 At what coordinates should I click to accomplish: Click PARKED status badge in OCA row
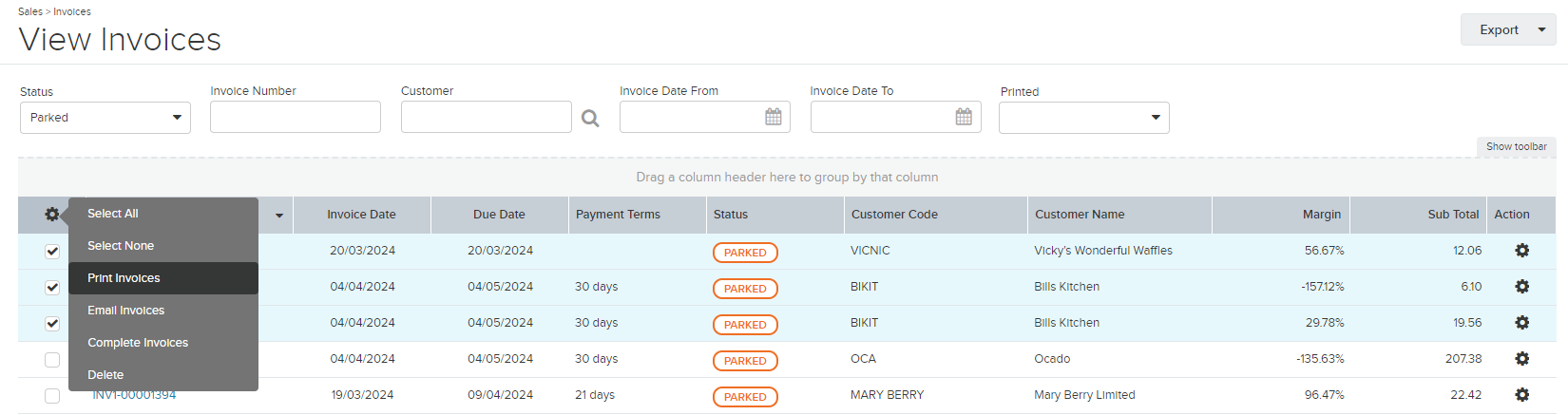pos(745,361)
